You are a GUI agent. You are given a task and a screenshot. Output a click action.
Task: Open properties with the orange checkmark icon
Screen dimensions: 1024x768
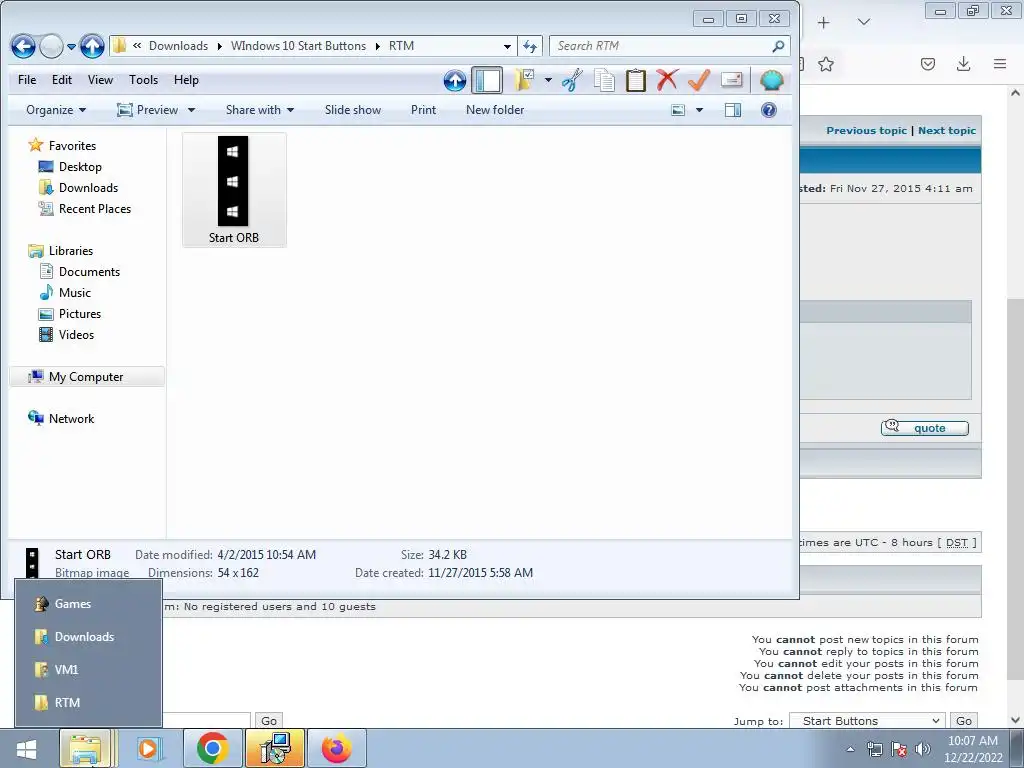[x=699, y=80]
